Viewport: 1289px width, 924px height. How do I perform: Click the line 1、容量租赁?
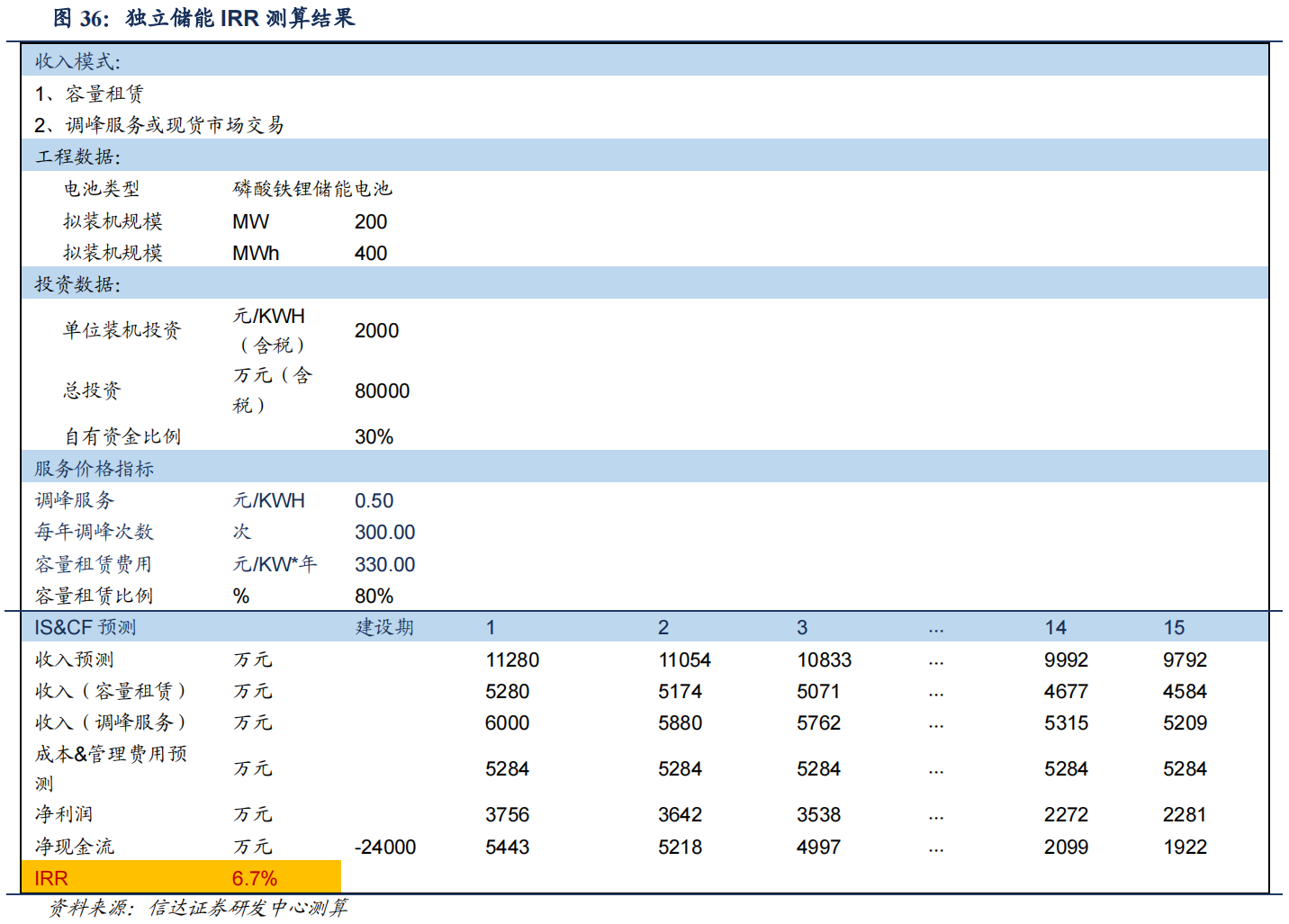(x=89, y=94)
